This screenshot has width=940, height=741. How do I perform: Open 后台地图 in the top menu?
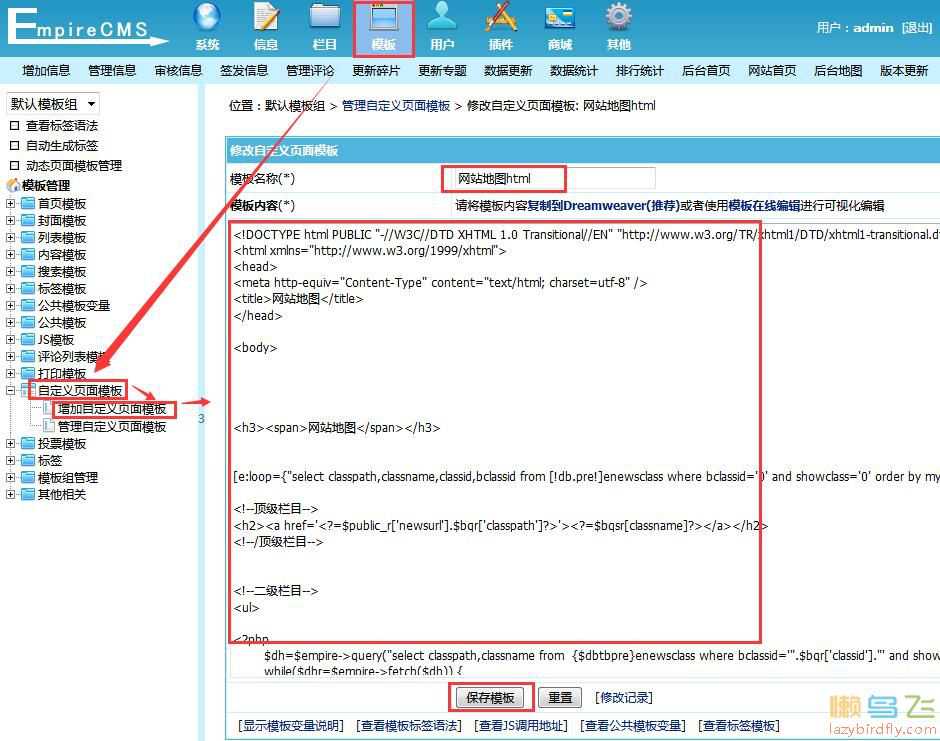(x=838, y=71)
